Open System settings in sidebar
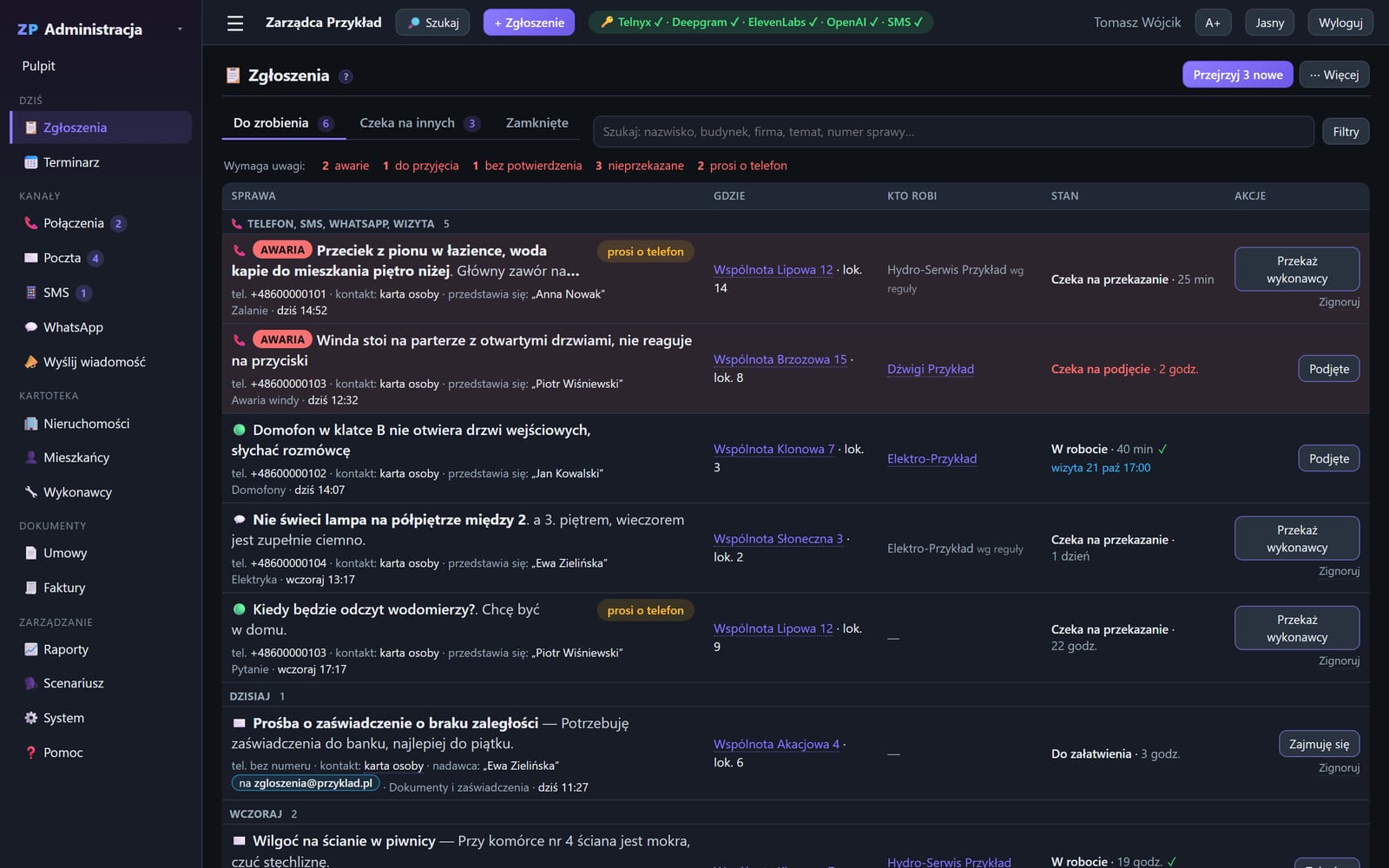 (101, 718)
